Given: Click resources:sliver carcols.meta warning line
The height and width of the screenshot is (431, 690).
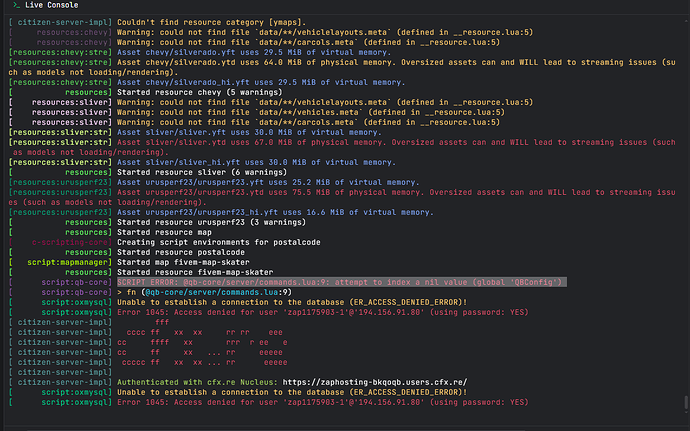Looking at the screenshot, I should click(308, 122).
